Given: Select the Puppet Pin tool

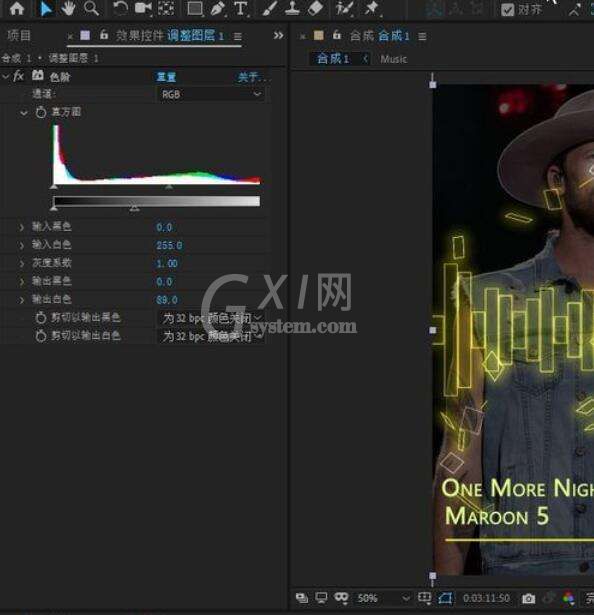Looking at the screenshot, I should point(371,8).
